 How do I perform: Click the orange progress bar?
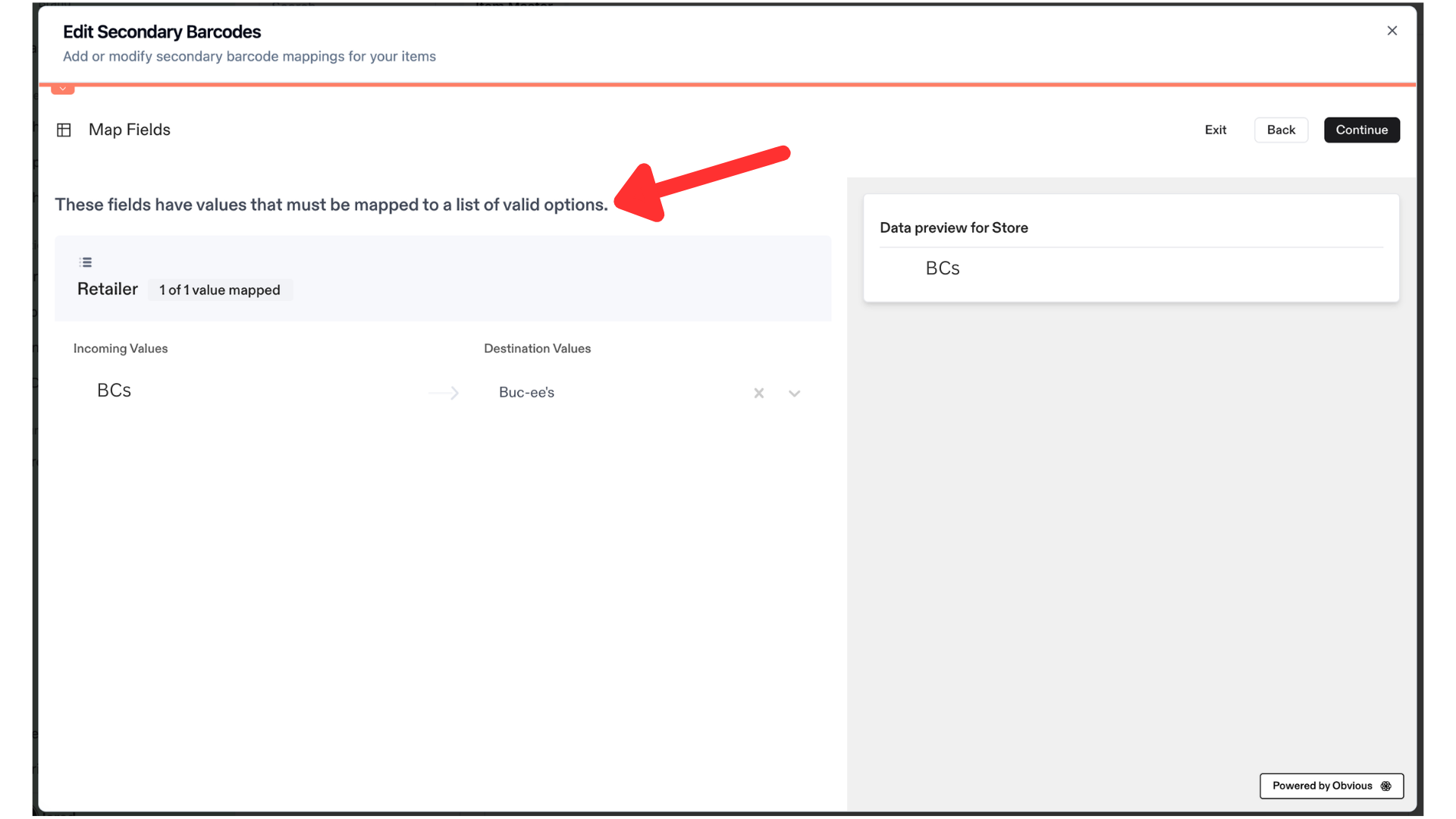pyautogui.click(x=727, y=84)
